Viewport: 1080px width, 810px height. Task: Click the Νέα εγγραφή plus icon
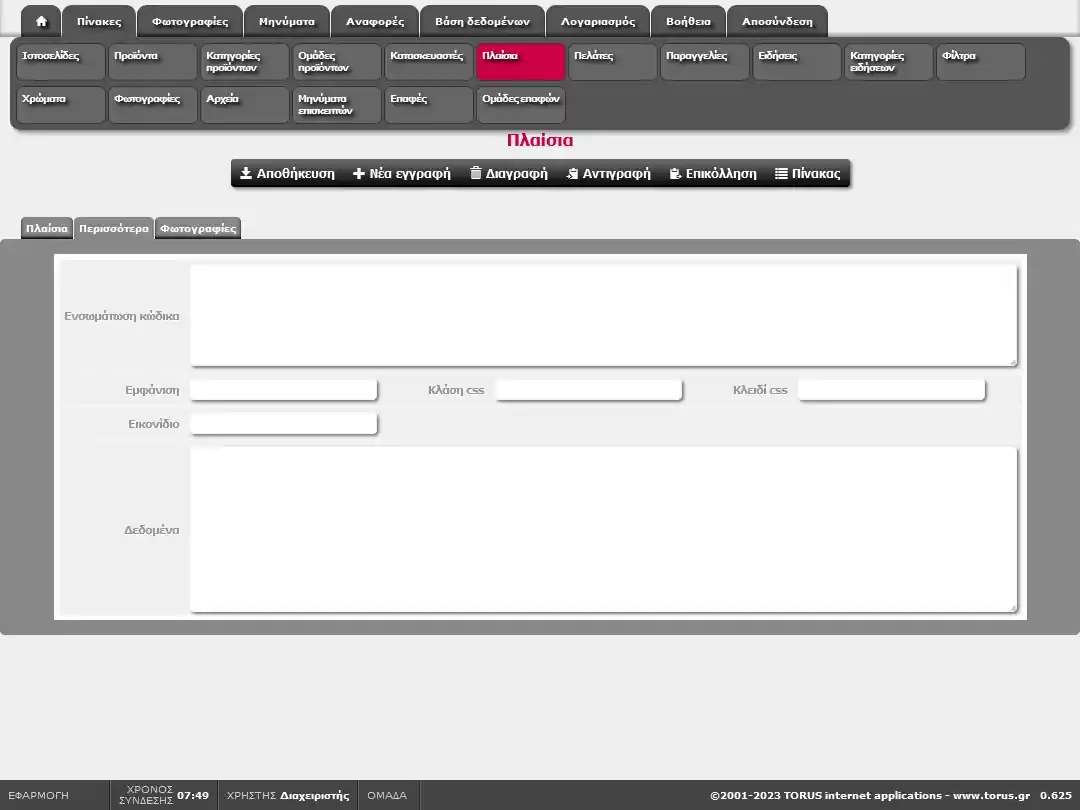pos(359,174)
